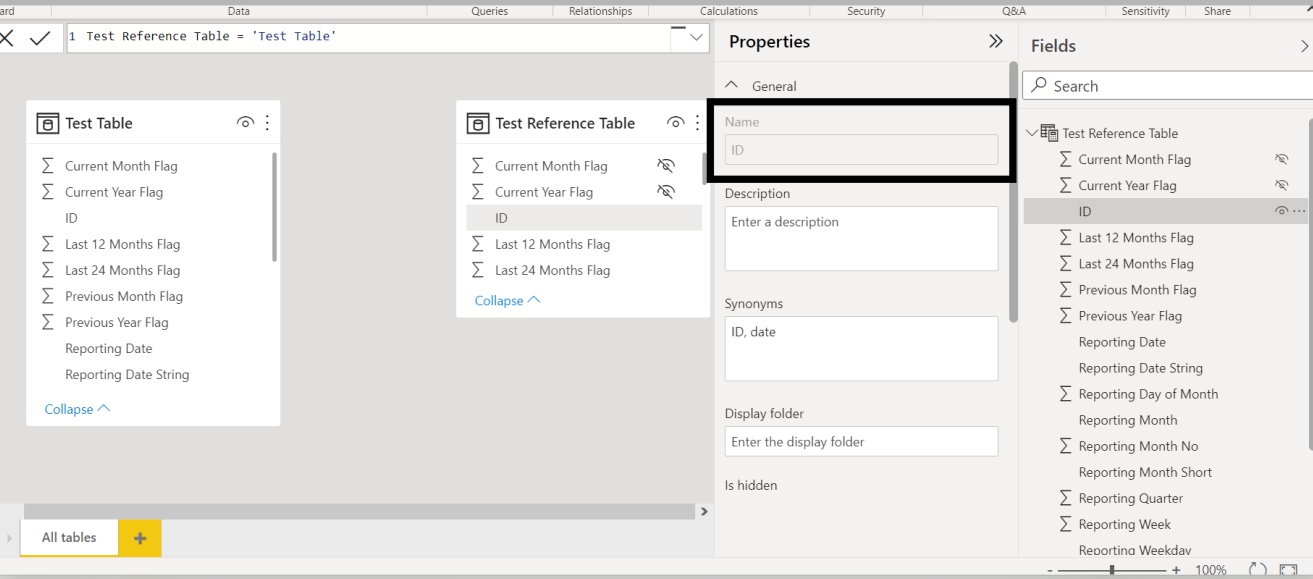The height and width of the screenshot is (579, 1313).
Task: Collapse the General section in Properties
Action: point(732,86)
